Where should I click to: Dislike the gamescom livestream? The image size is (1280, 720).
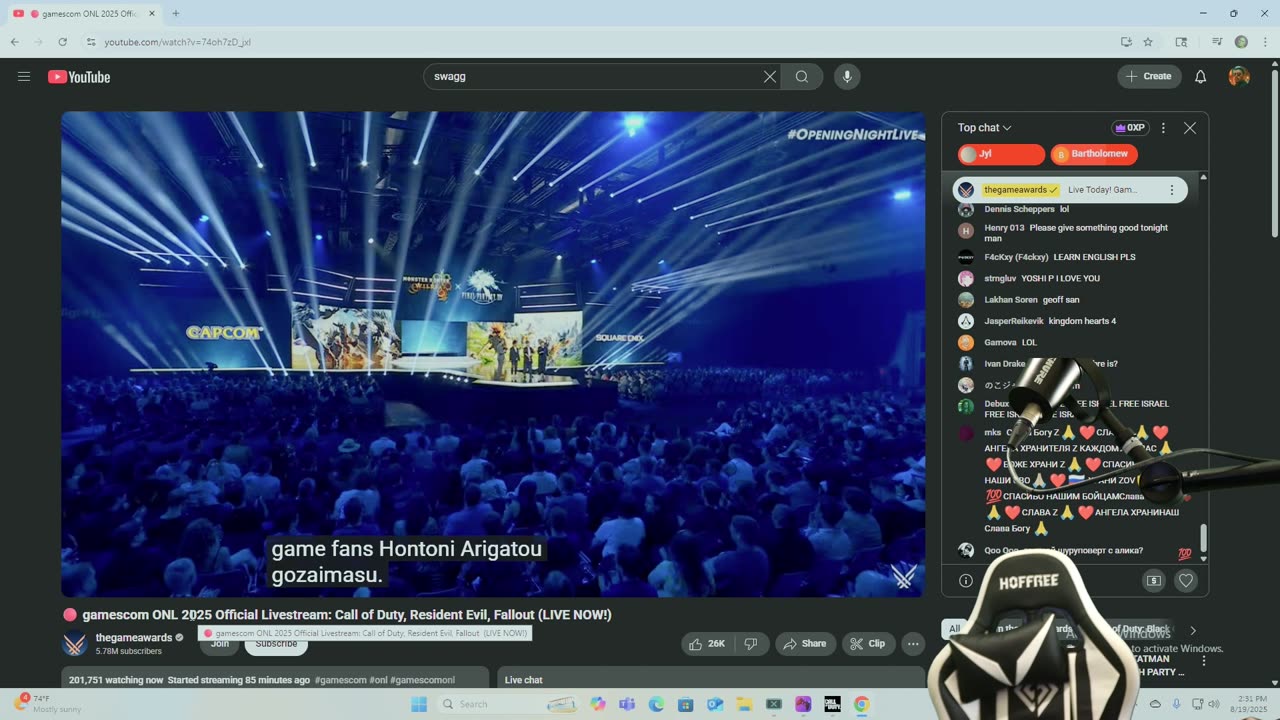[751, 644]
